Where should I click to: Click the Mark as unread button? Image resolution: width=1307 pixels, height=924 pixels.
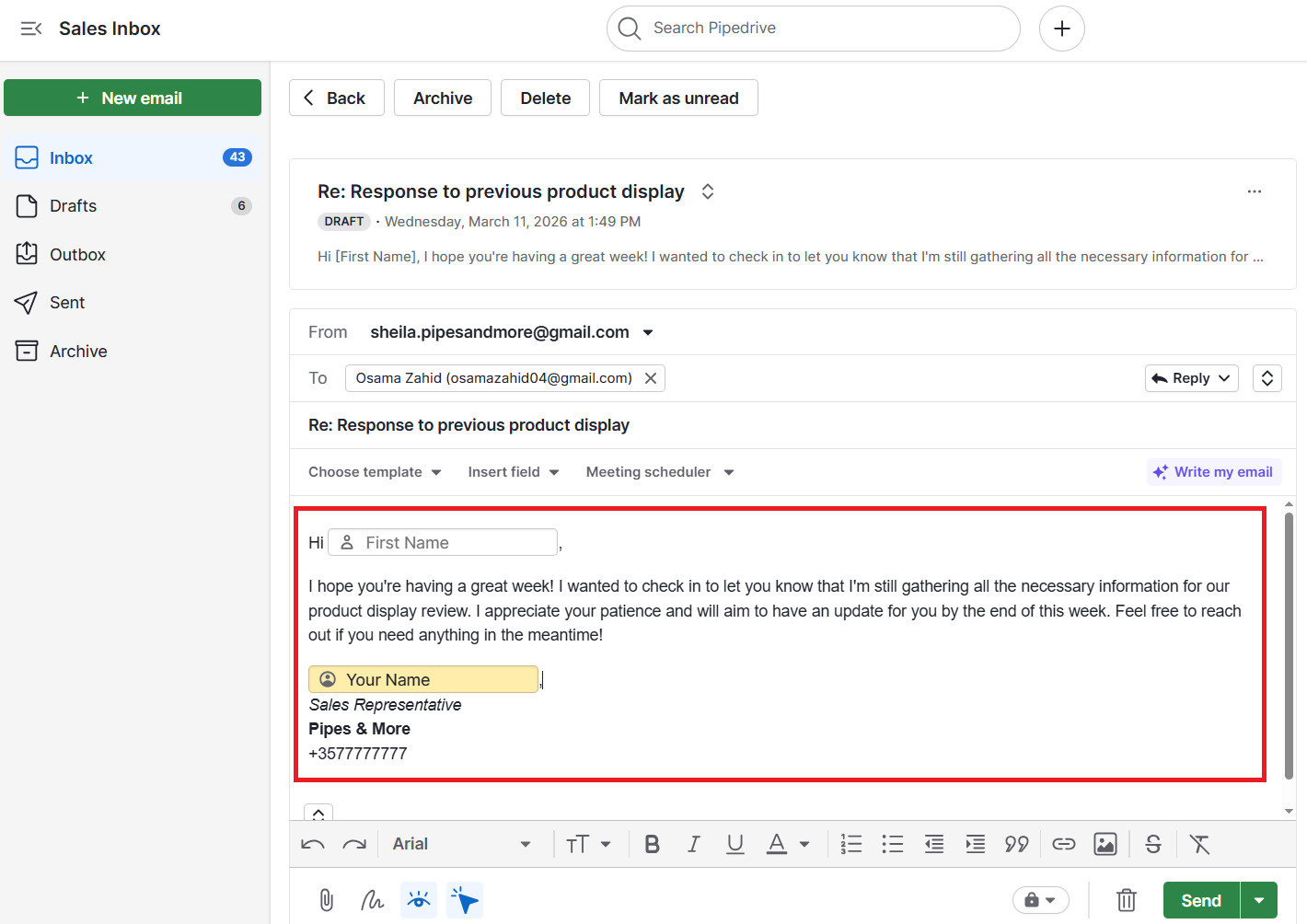tap(678, 97)
